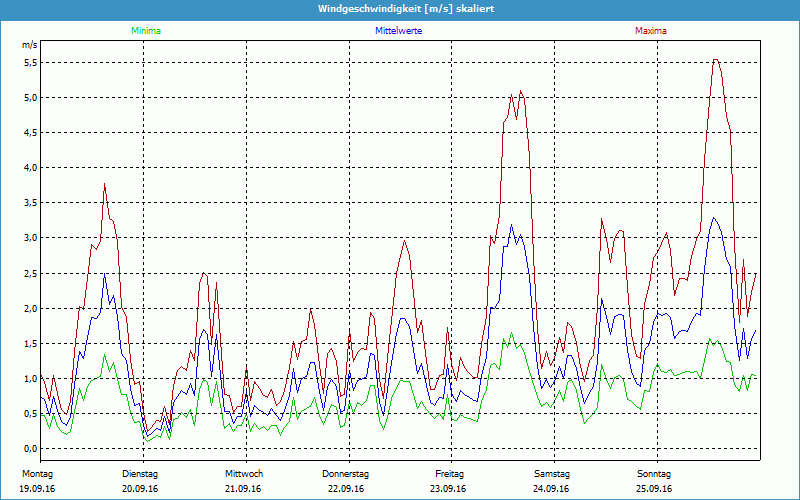800x500 pixels.
Task: Click the chart title Windgeschwindigkeit [m/s] skaliert
Action: (406, 9)
